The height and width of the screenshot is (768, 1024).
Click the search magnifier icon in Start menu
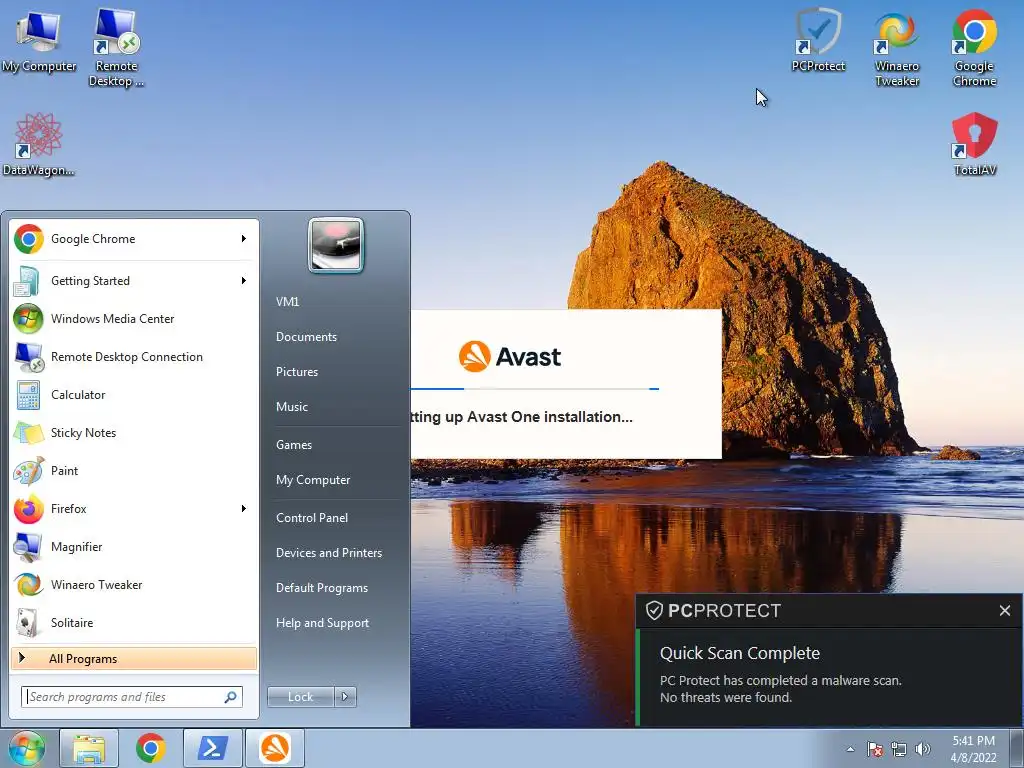click(x=231, y=697)
